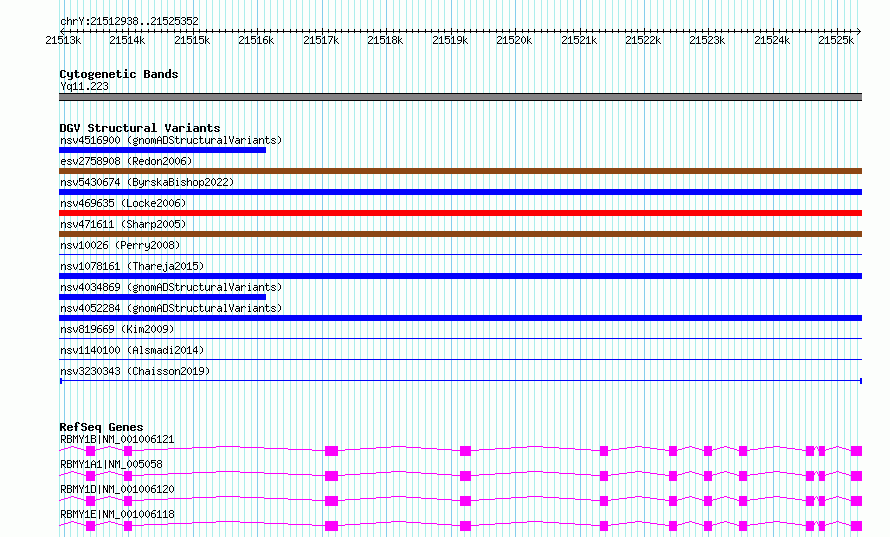
Task: Open variant nsv1140100 (Alsmadi2014) label
Action: (132, 350)
